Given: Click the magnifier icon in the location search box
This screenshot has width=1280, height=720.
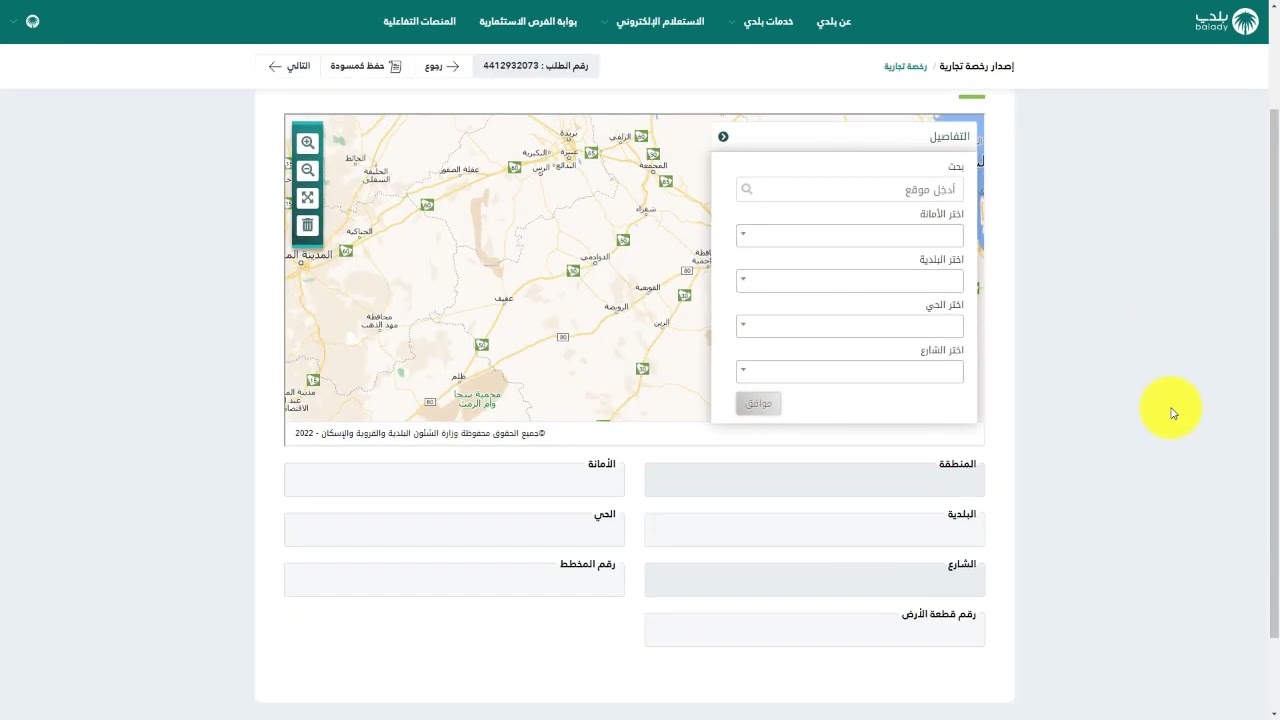Looking at the screenshot, I should tap(747, 189).
